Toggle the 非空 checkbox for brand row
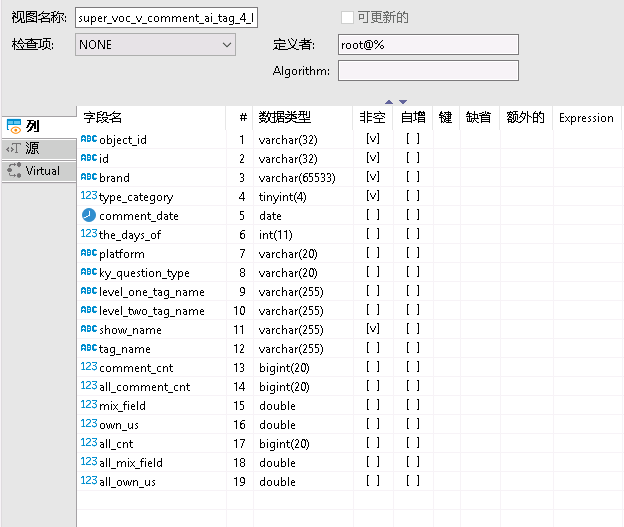The width and height of the screenshot is (624, 527). 373,177
